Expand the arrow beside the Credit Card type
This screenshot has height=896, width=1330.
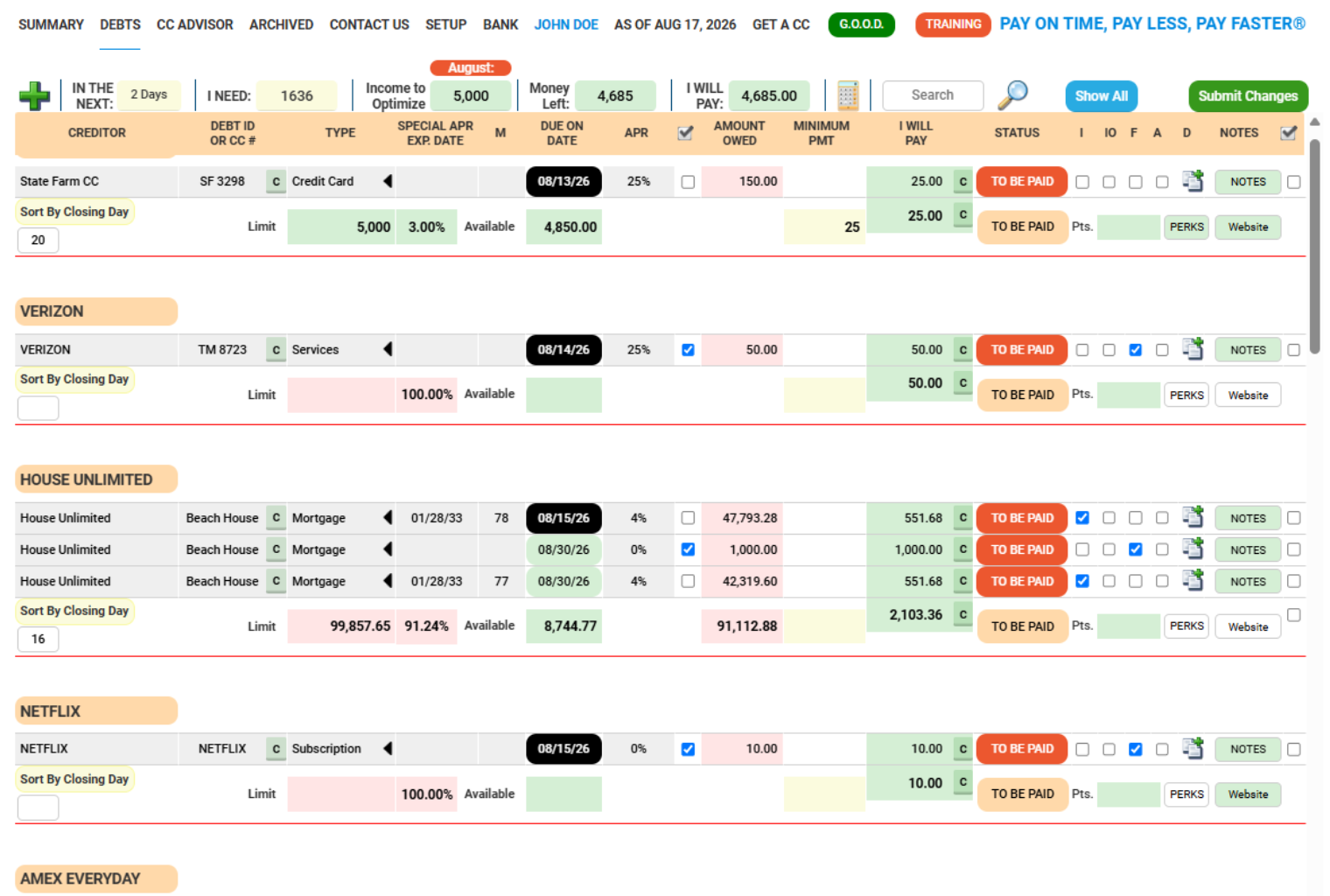click(388, 181)
